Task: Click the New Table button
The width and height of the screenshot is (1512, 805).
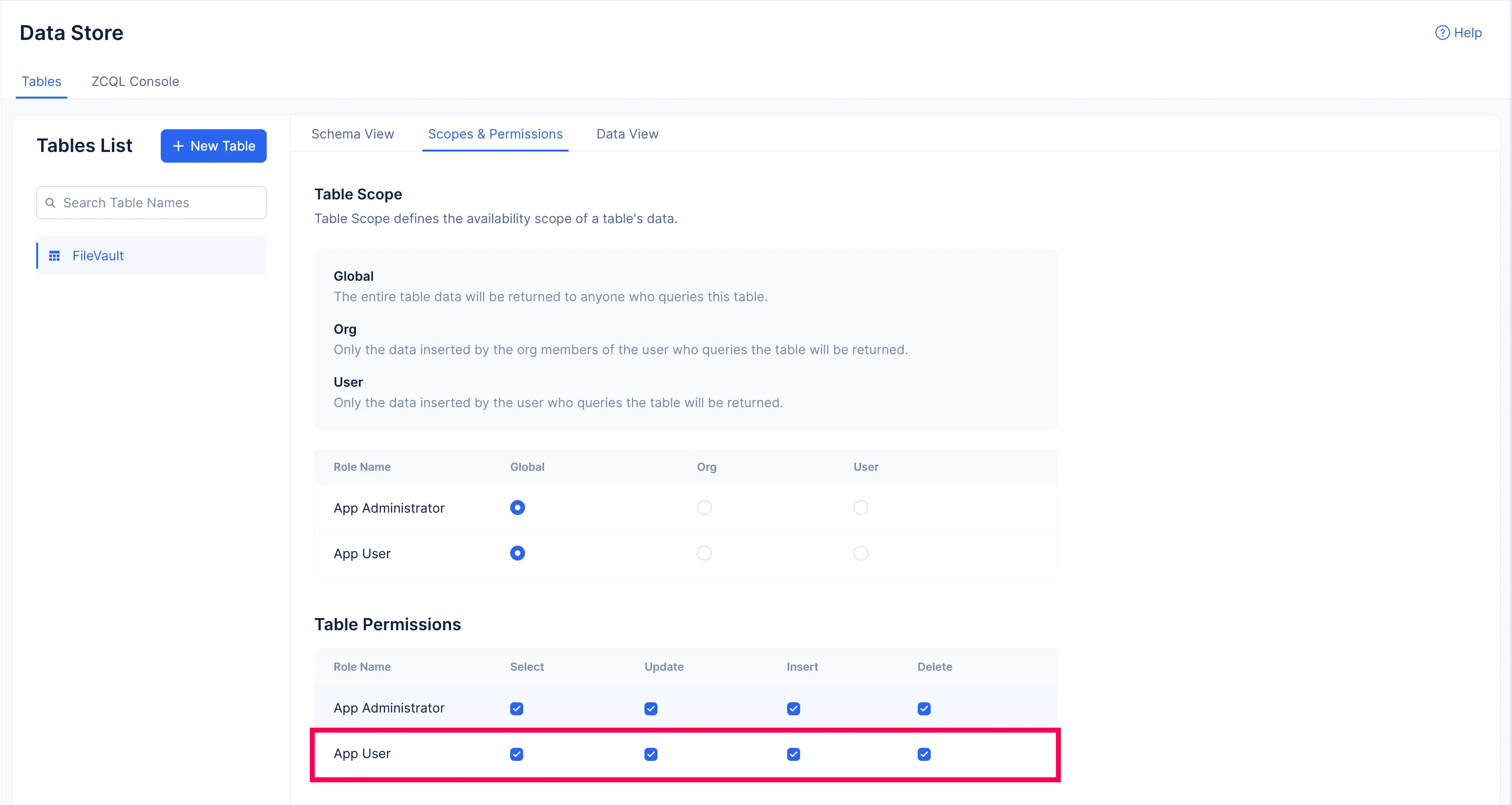Action: [214, 145]
